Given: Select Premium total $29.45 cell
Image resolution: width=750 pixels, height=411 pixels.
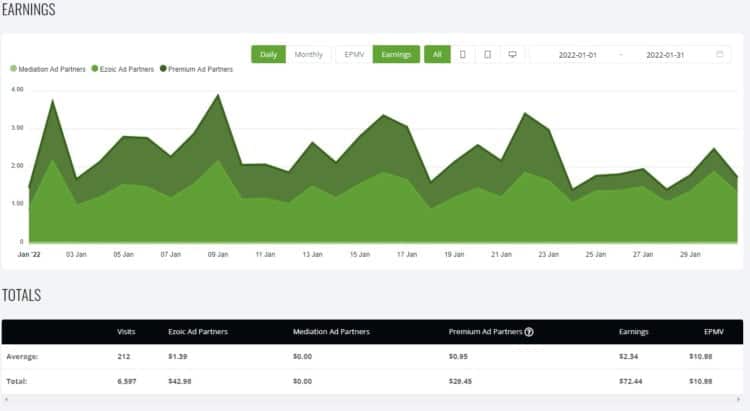Looking at the screenshot, I should point(460,381).
